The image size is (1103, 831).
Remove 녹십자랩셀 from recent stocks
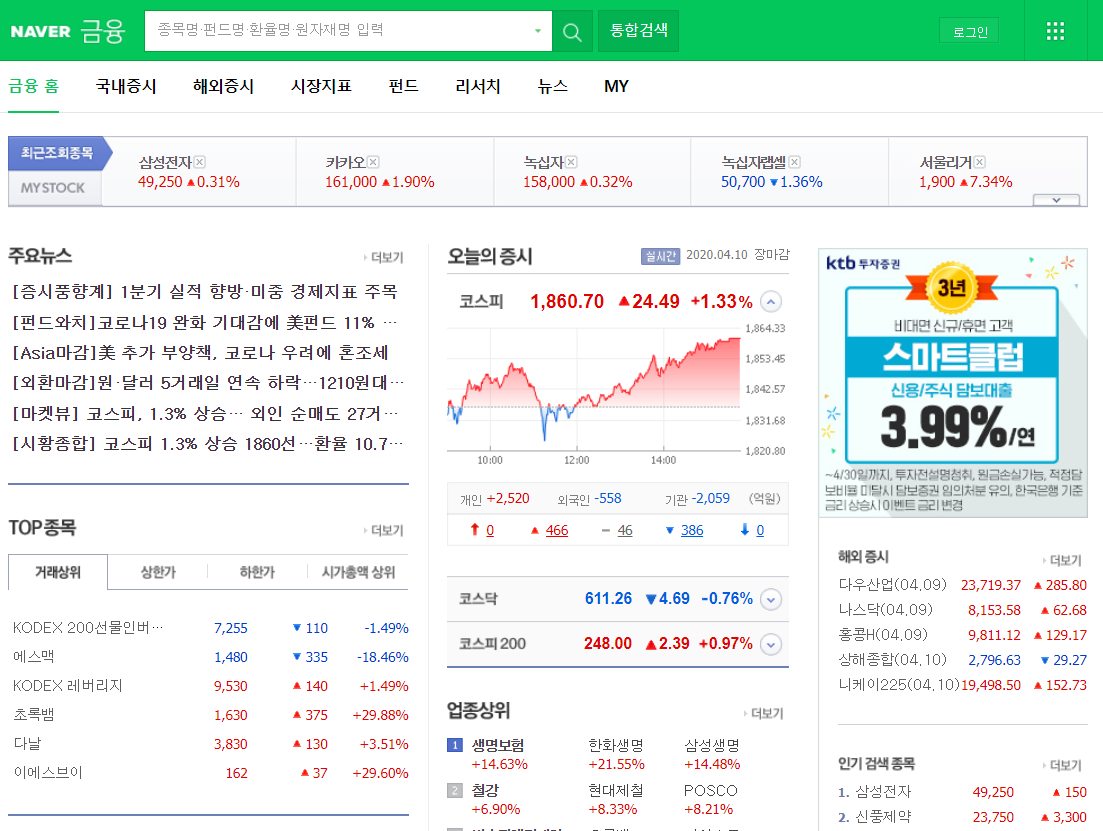click(794, 163)
